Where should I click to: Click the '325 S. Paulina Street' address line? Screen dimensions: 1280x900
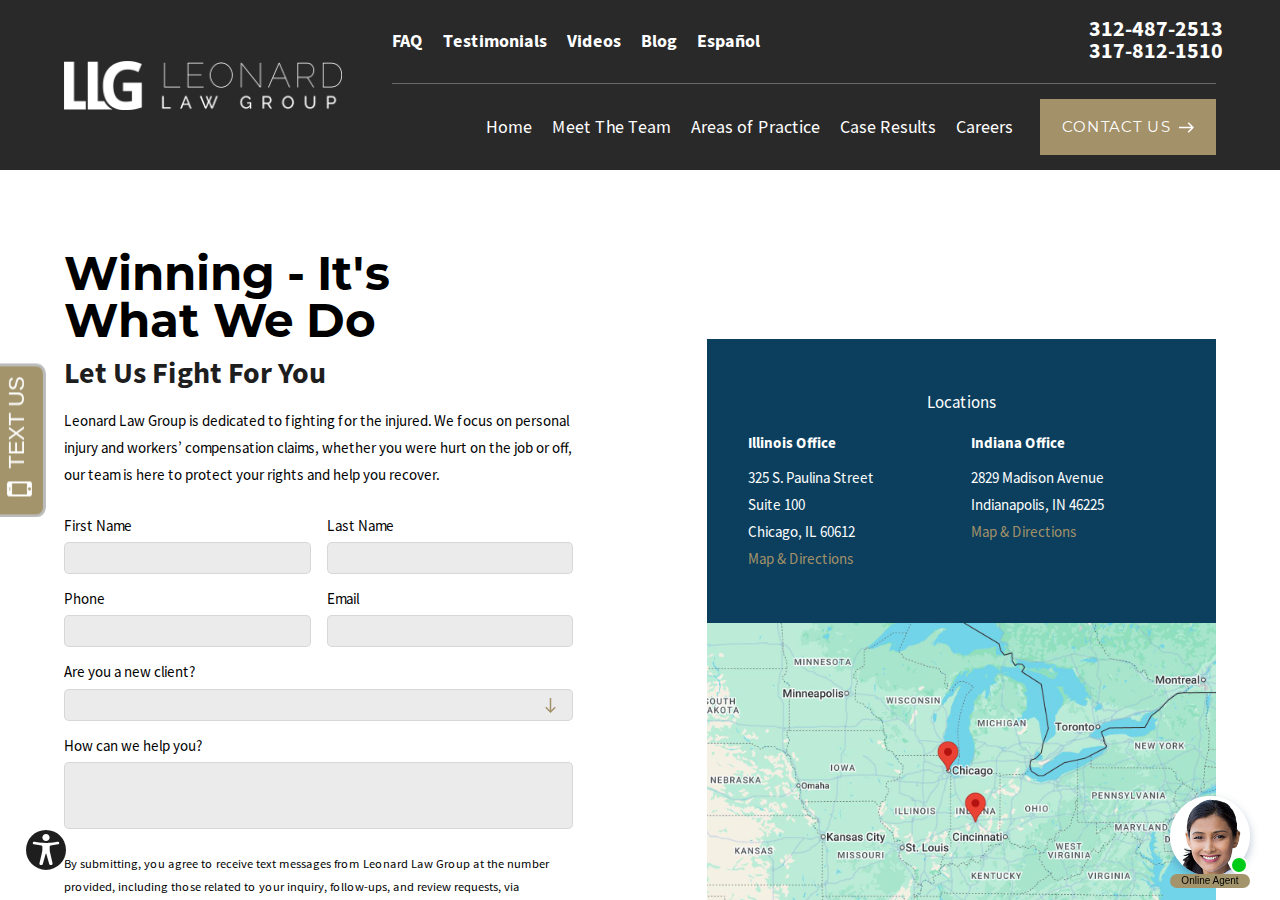pos(811,478)
